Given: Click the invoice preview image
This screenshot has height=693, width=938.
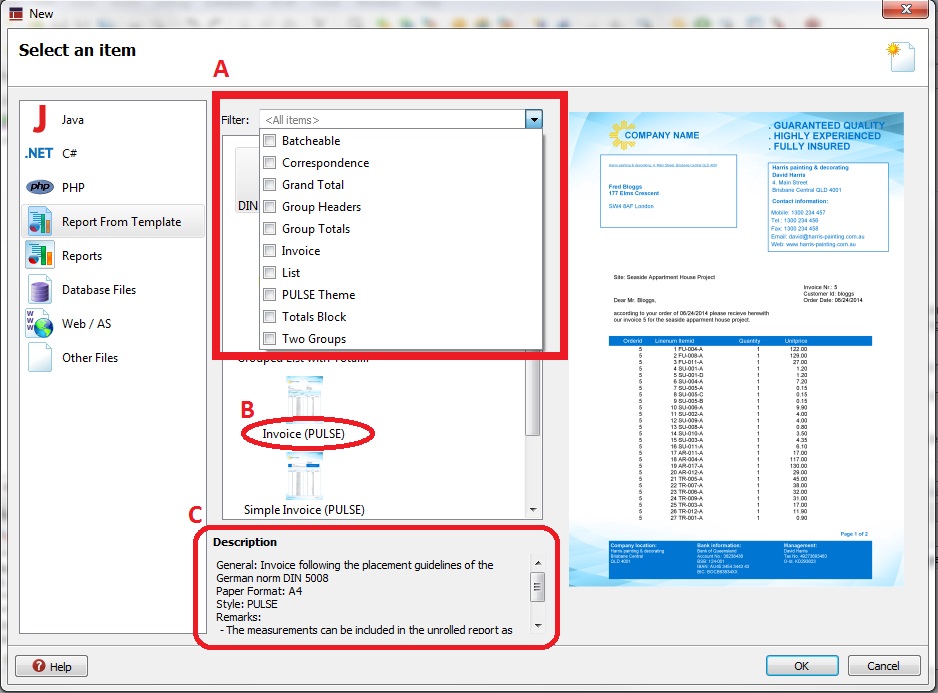Looking at the screenshot, I should pyautogui.click(x=736, y=349).
